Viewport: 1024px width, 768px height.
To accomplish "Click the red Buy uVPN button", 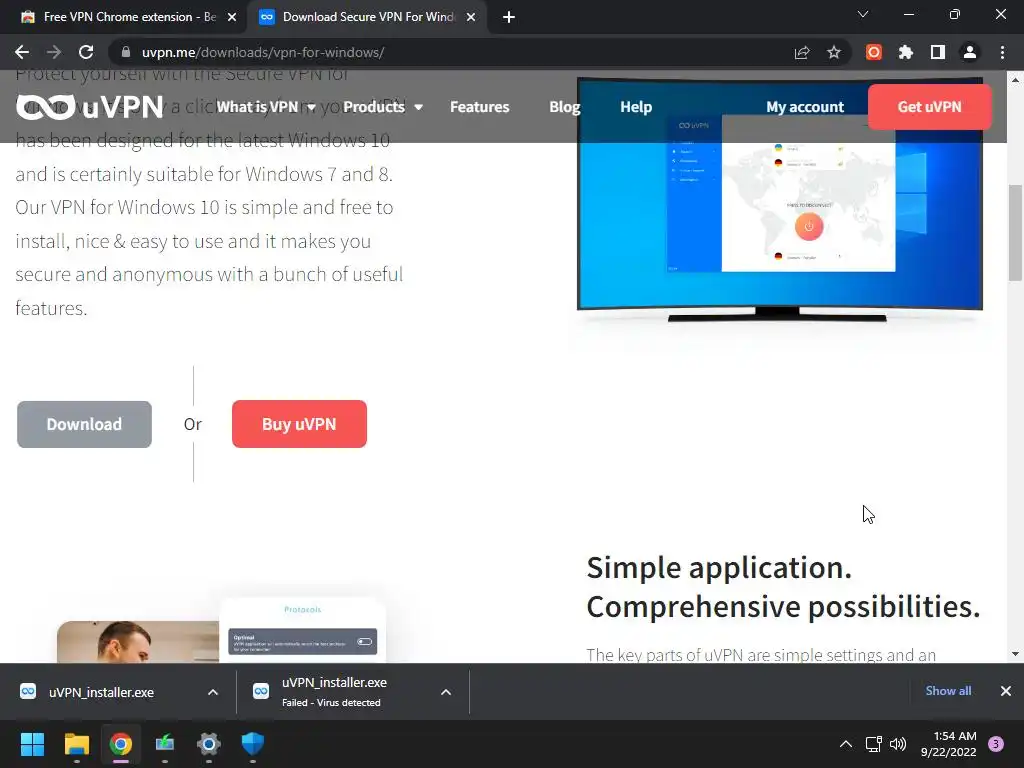I will click(x=299, y=424).
